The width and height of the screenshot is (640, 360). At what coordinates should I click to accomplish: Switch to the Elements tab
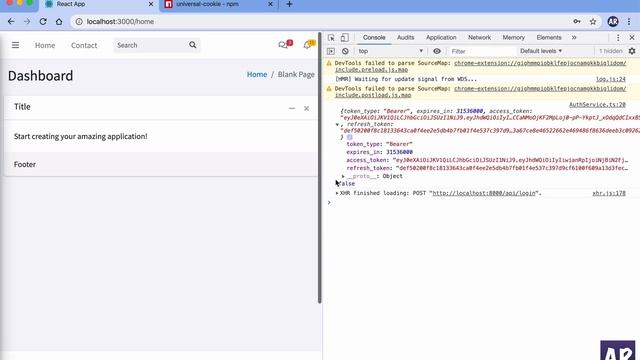549,38
